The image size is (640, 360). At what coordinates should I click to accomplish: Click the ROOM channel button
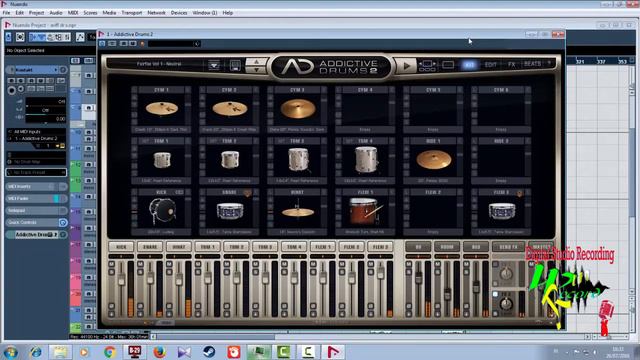pyautogui.click(x=447, y=247)
